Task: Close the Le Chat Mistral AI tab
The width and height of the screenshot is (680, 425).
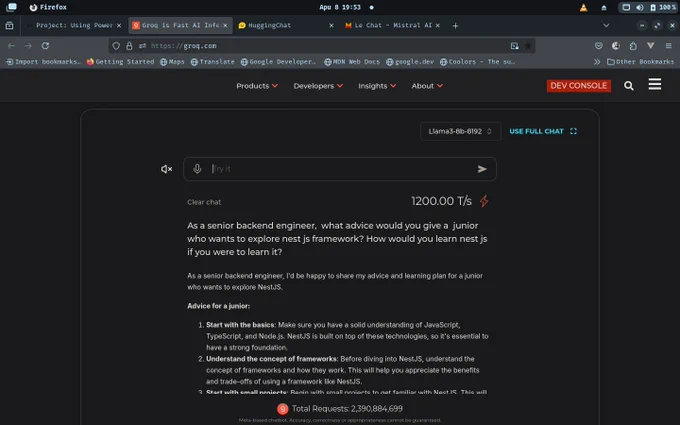Action: (x=438, y=26)
